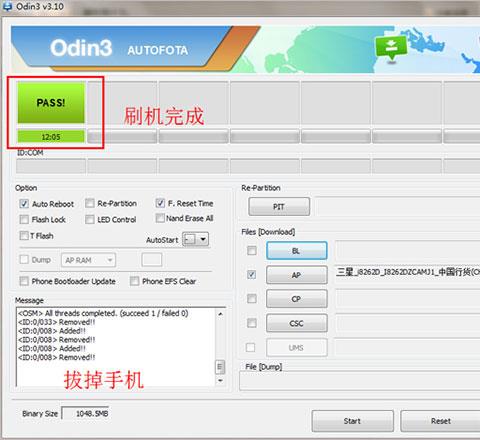This screenshot has width=480, height=440.
Task: Click the UMS file button
Action: [x=297, y=348]
